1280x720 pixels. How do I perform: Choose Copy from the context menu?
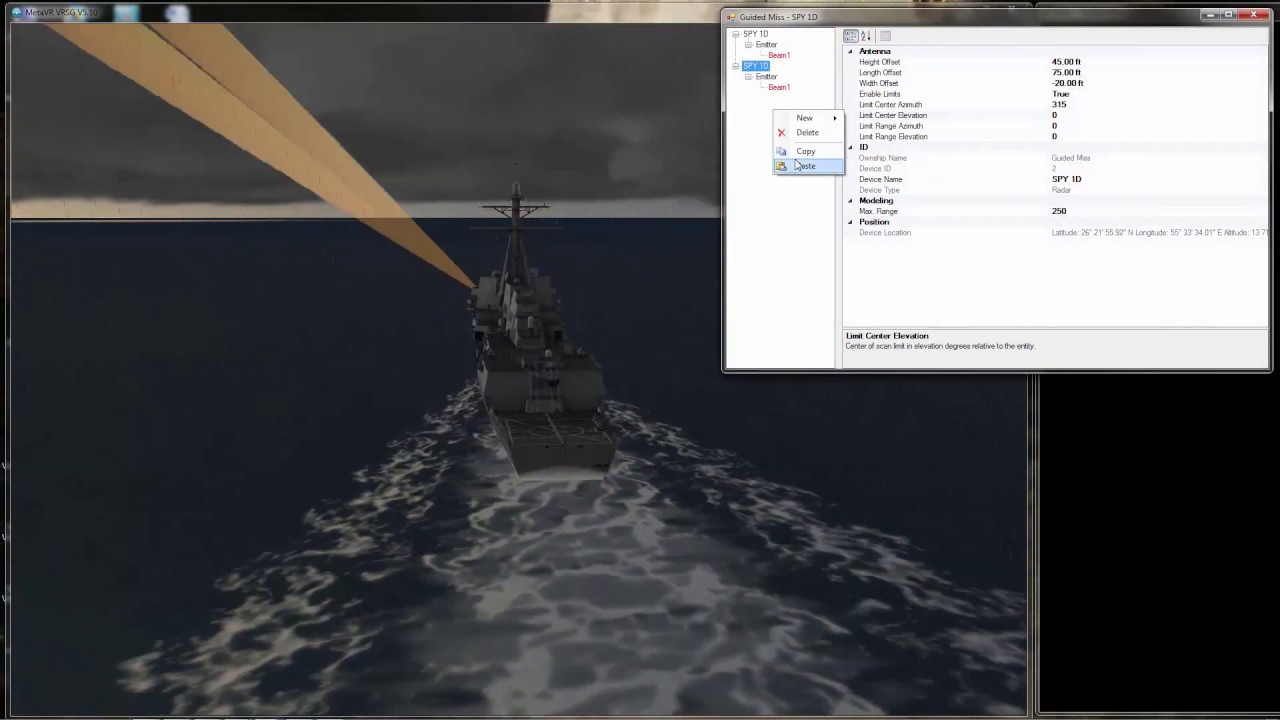point(807,151)
